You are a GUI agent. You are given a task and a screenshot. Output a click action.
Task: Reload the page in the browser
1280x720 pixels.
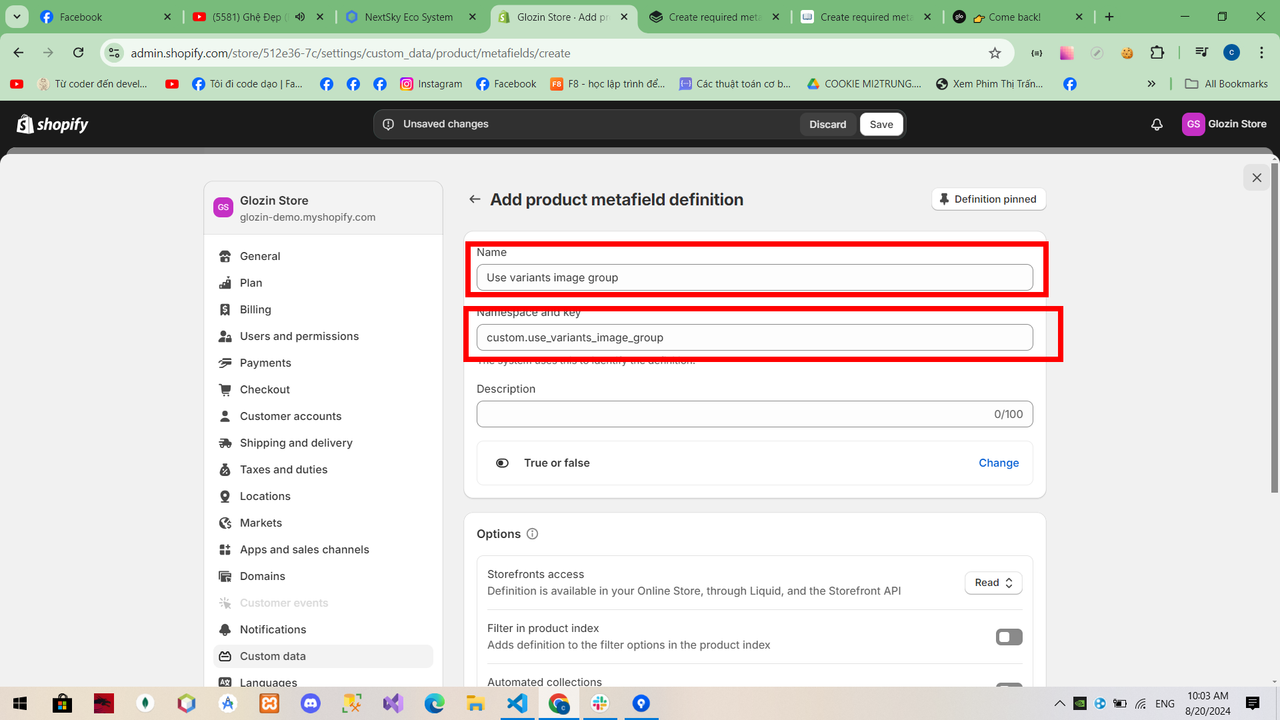78,53
